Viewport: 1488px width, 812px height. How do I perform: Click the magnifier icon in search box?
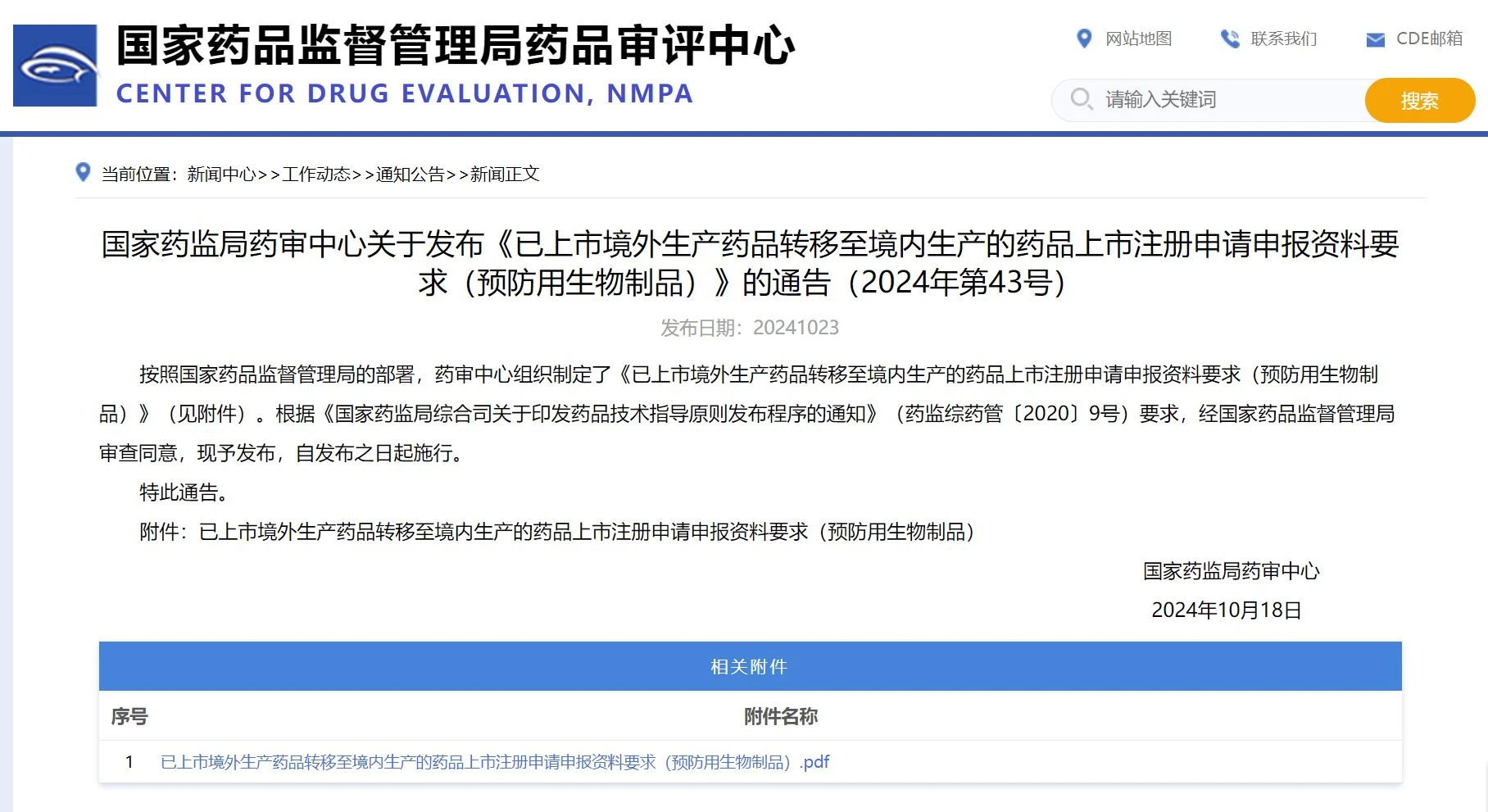click(1082, 99)
